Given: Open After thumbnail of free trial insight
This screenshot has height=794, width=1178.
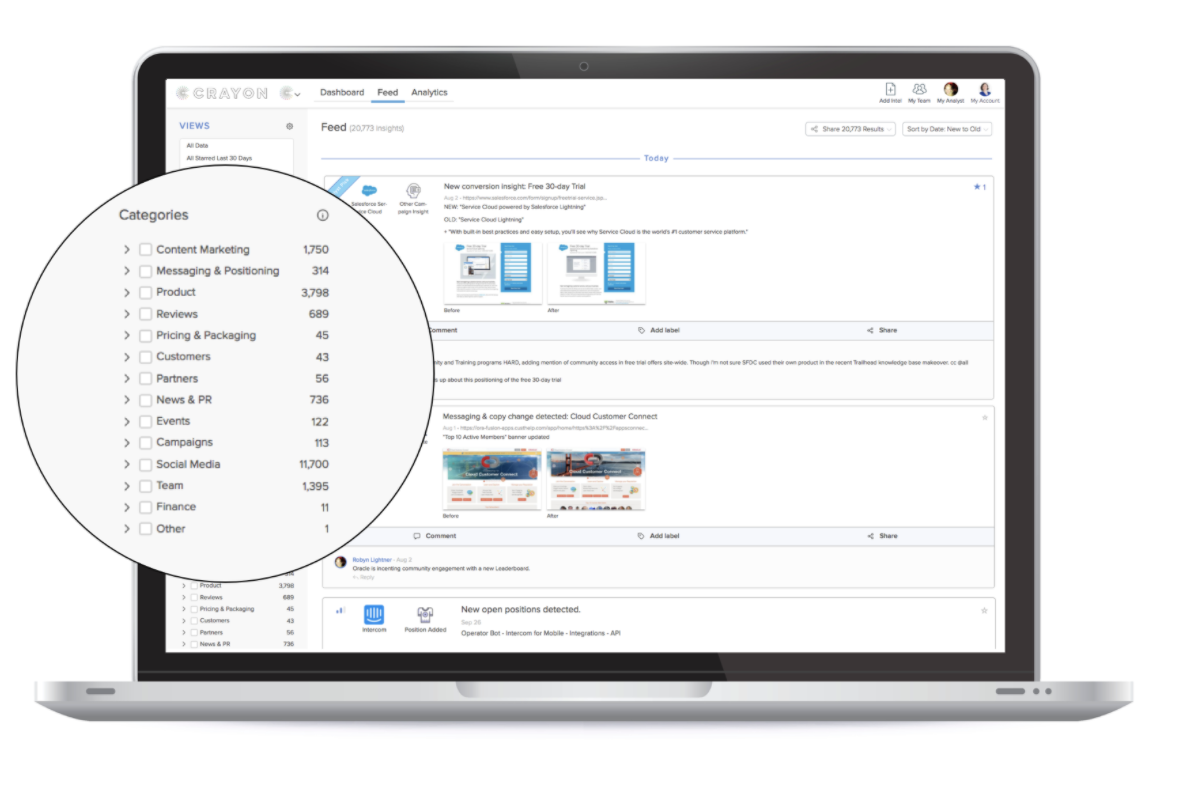Looking at the screenshot, I should coord(596,272).
